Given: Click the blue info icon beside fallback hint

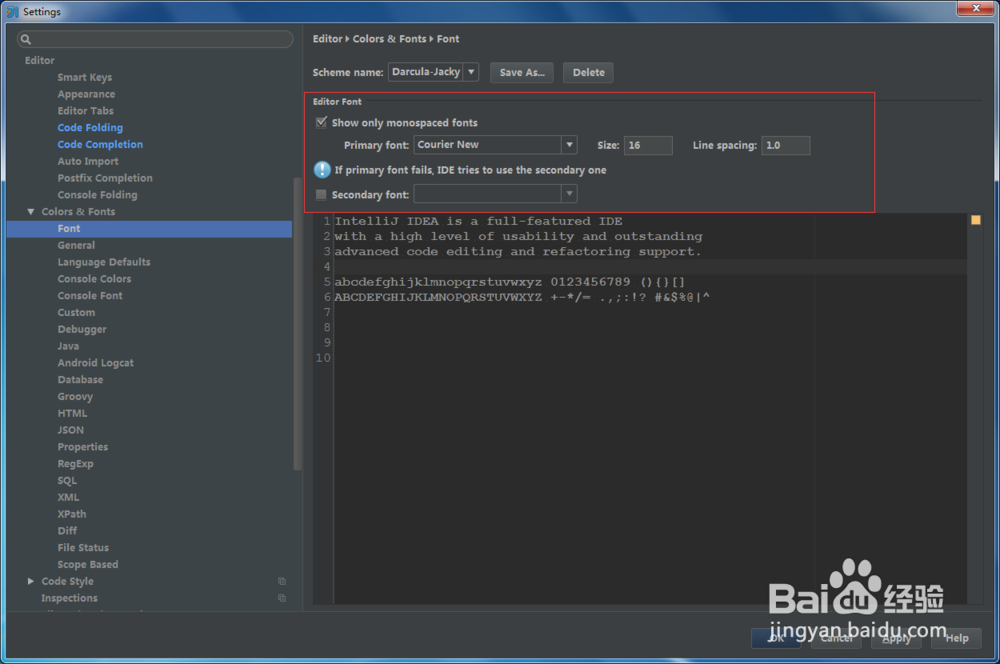Looking at the screenshot, I should 322,170.
